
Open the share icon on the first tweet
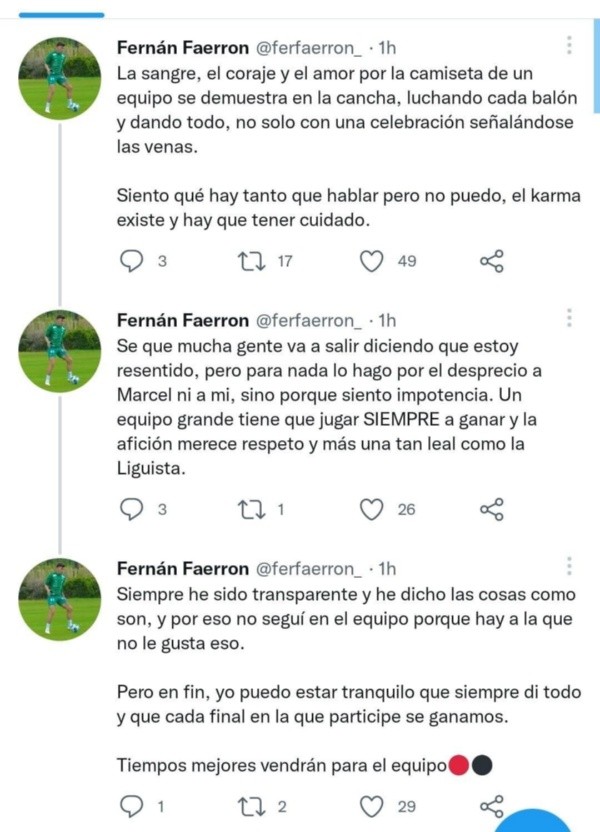coord(489,259)
